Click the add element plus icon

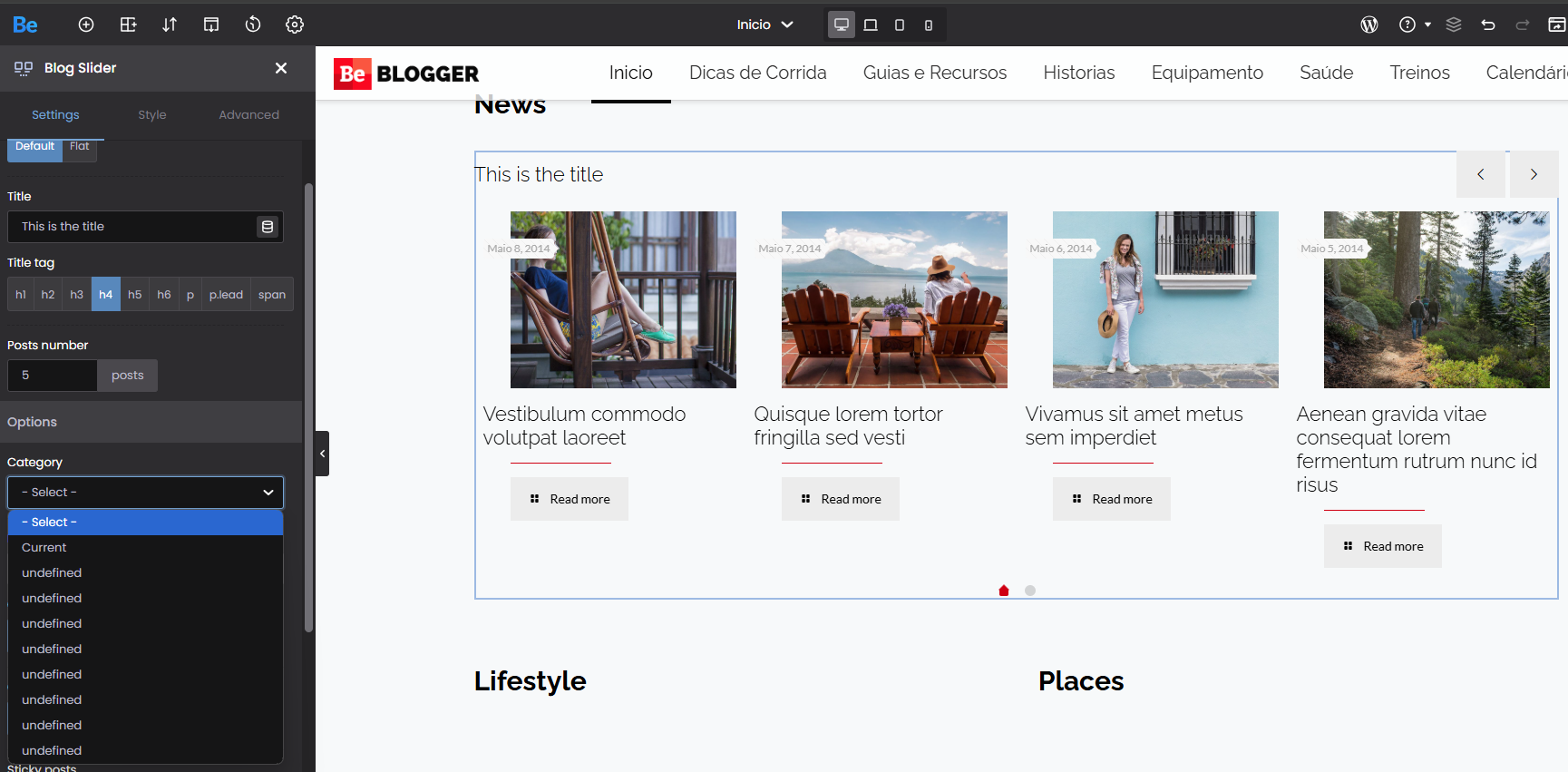(86, 24)
